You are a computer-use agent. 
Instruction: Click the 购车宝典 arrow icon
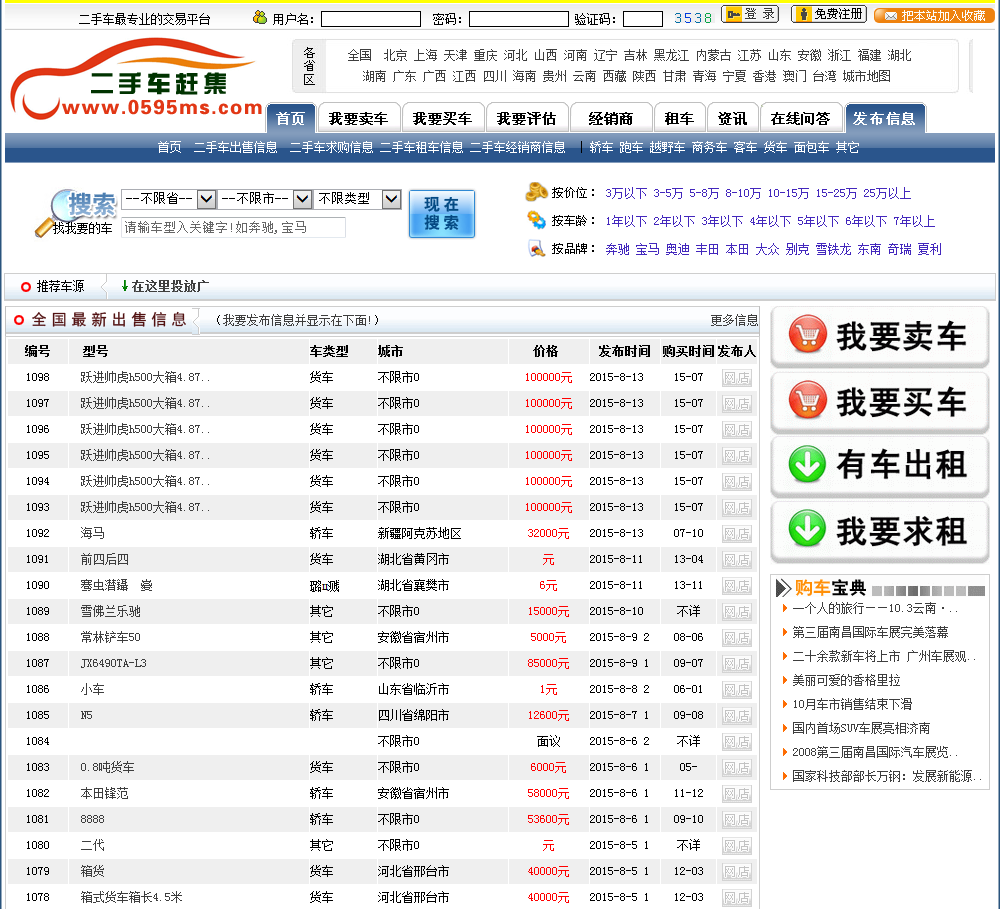click(783, 588)
